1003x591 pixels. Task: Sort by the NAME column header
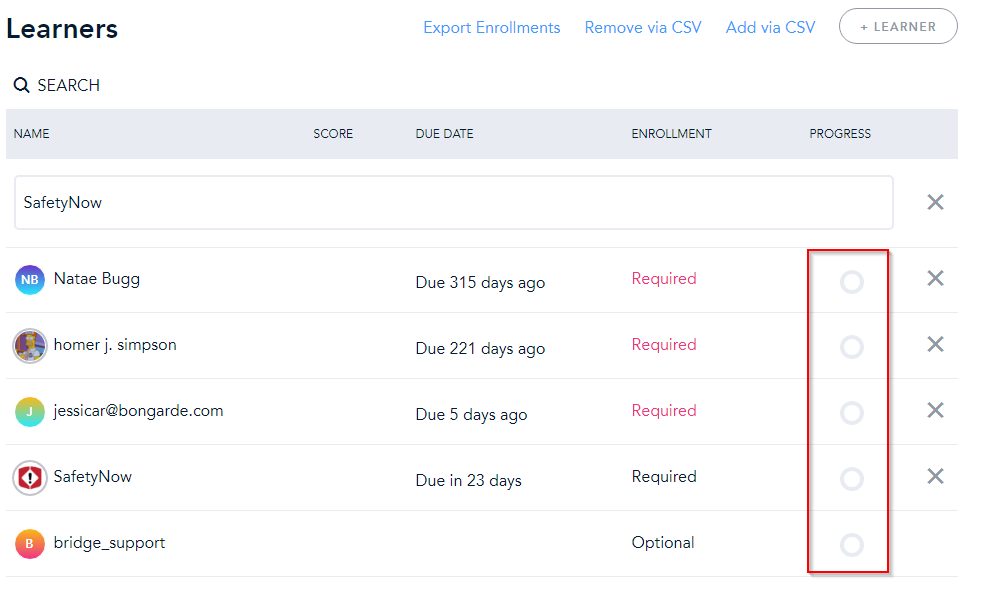pyautogui.click(x=31, y=134)
